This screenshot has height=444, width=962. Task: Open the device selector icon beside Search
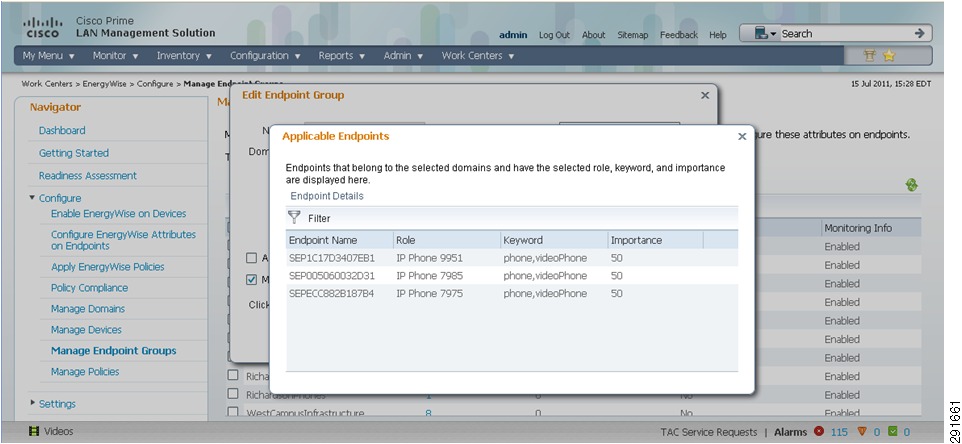pyautogui.click(x=765, y=34)
